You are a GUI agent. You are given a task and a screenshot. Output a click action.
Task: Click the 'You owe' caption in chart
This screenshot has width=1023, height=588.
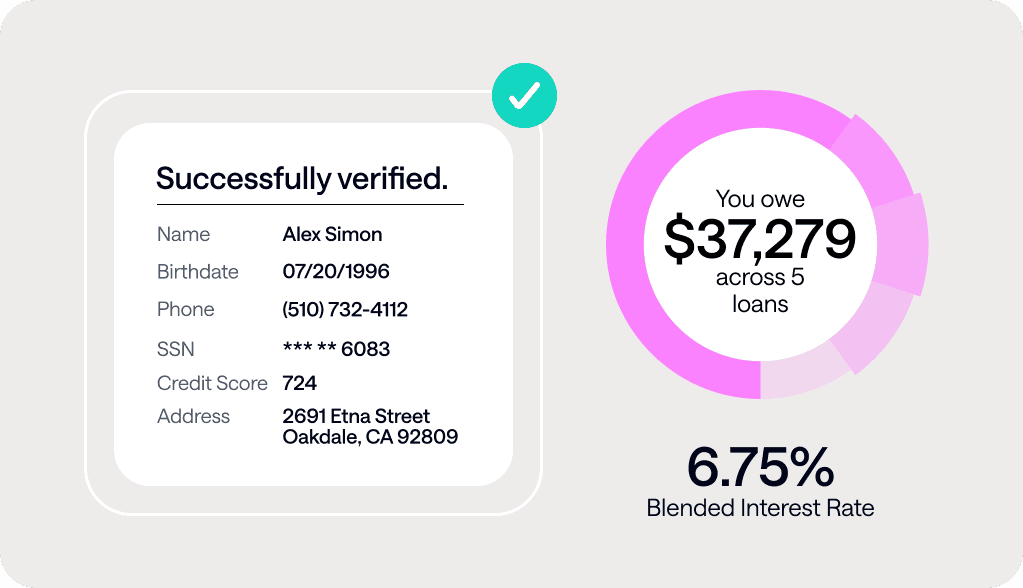[x=760, y=199]
